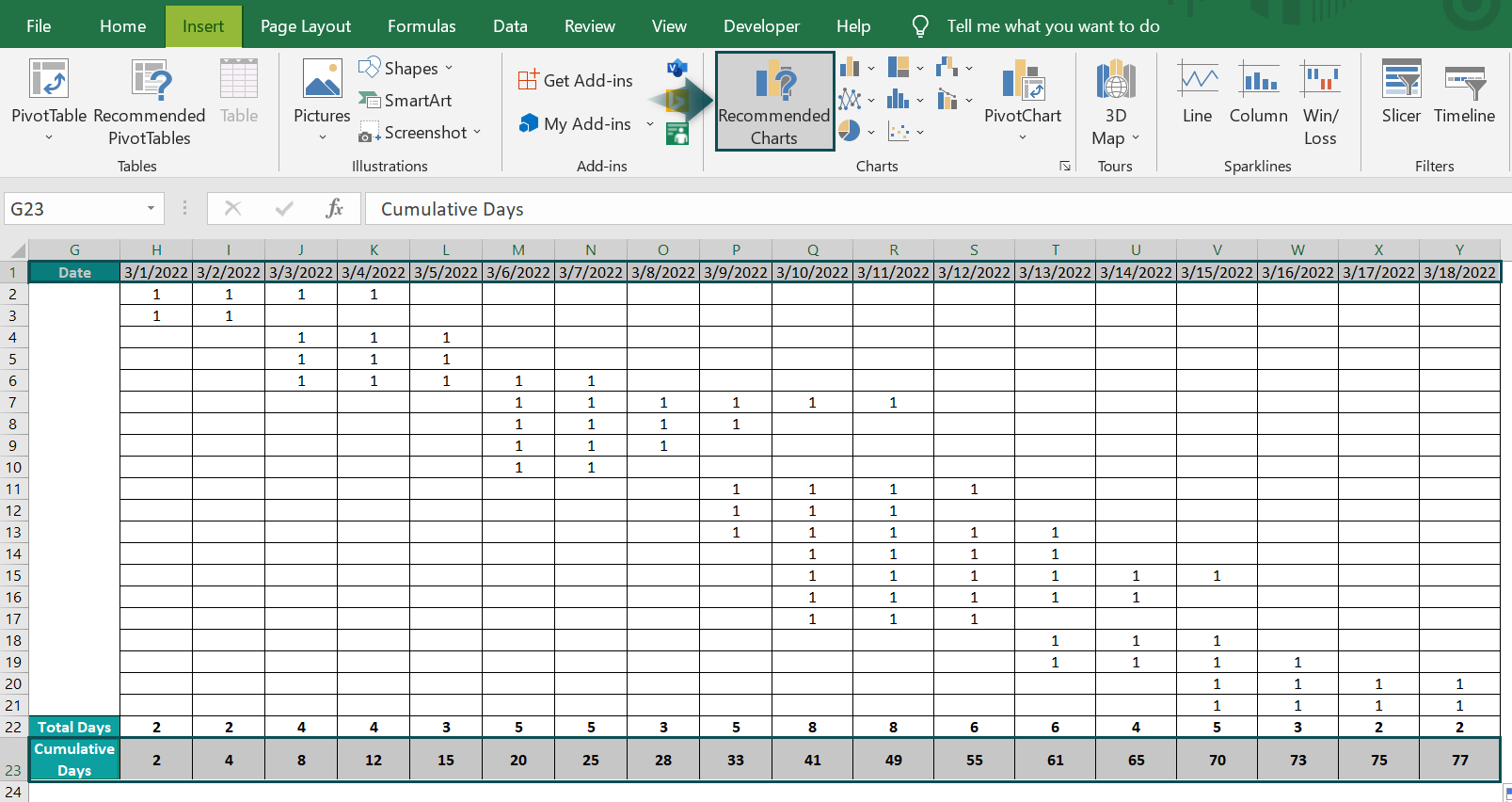Viewport: 1512px width, 802px height.
Task: Open Recommended Charts dialog
Action: tap(774, 101)
